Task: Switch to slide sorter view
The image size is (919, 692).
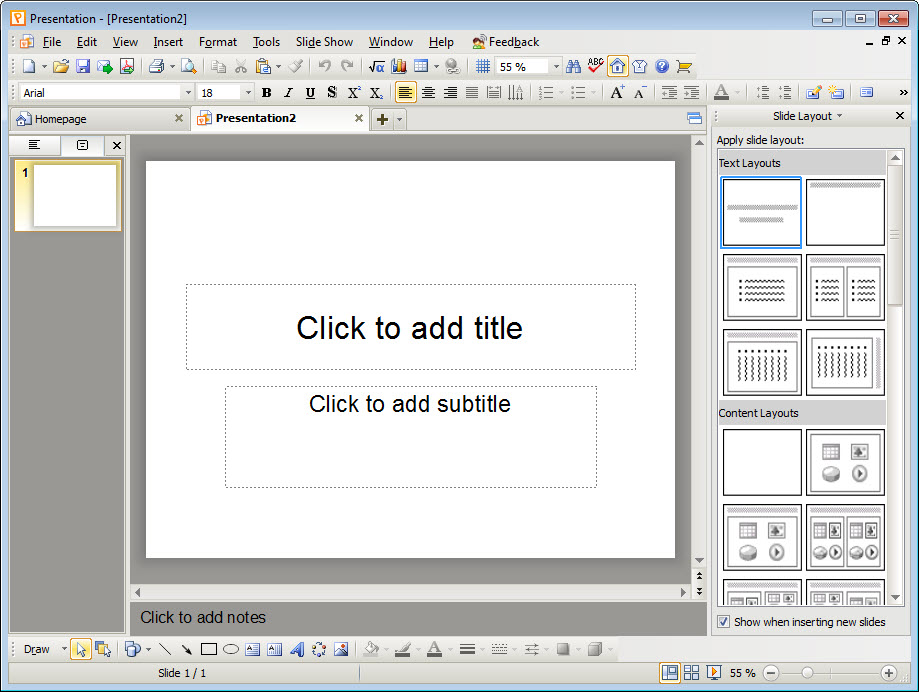Action: 691,673
